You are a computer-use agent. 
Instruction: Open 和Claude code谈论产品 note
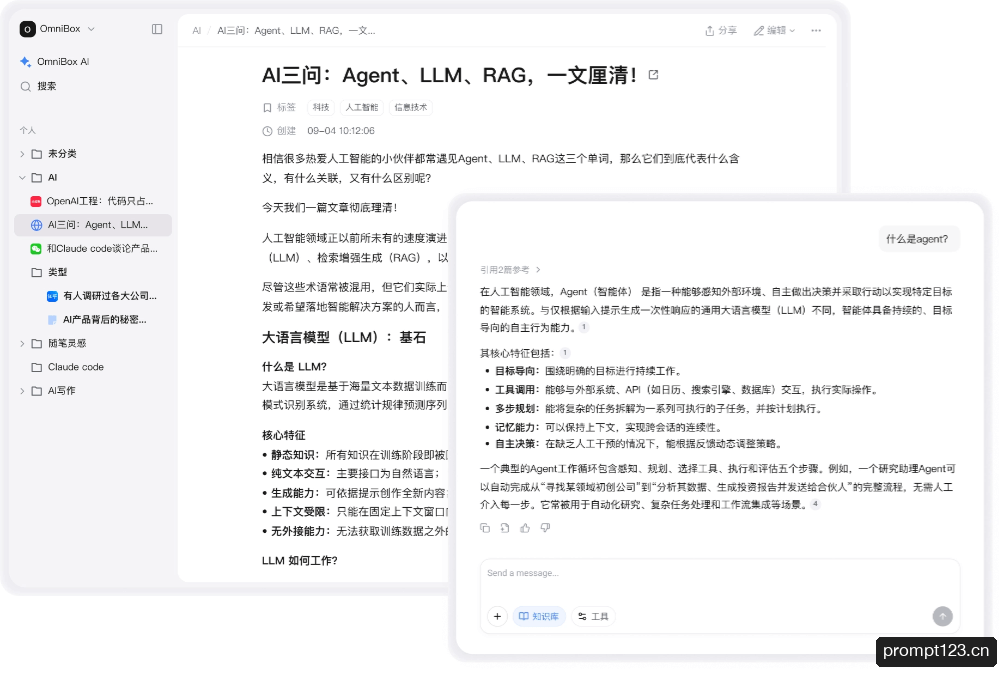(93, 249)
